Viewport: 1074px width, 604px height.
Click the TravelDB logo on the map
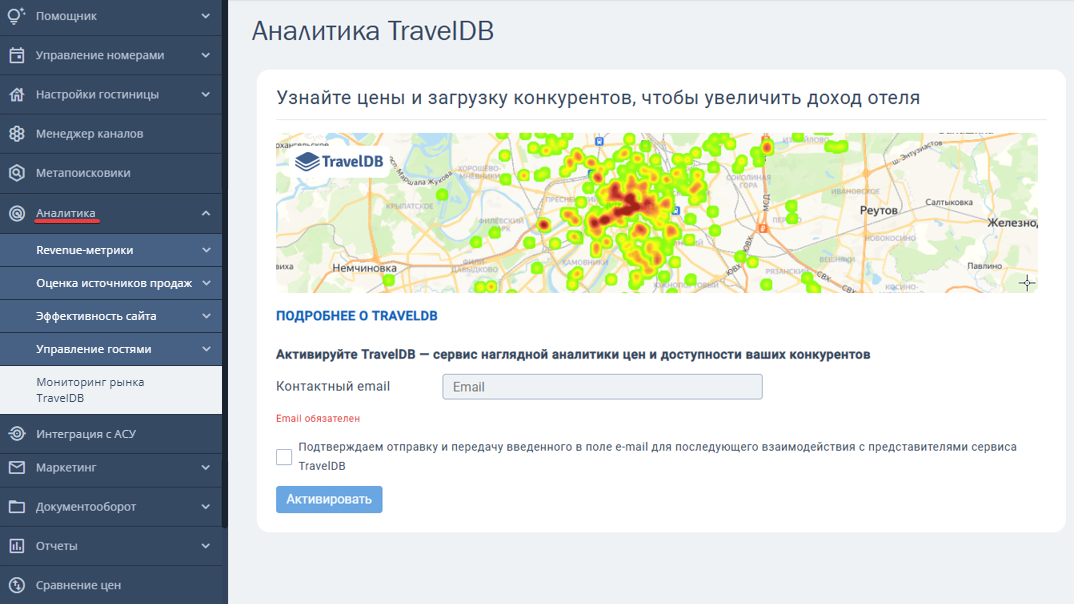click(339, 161)
